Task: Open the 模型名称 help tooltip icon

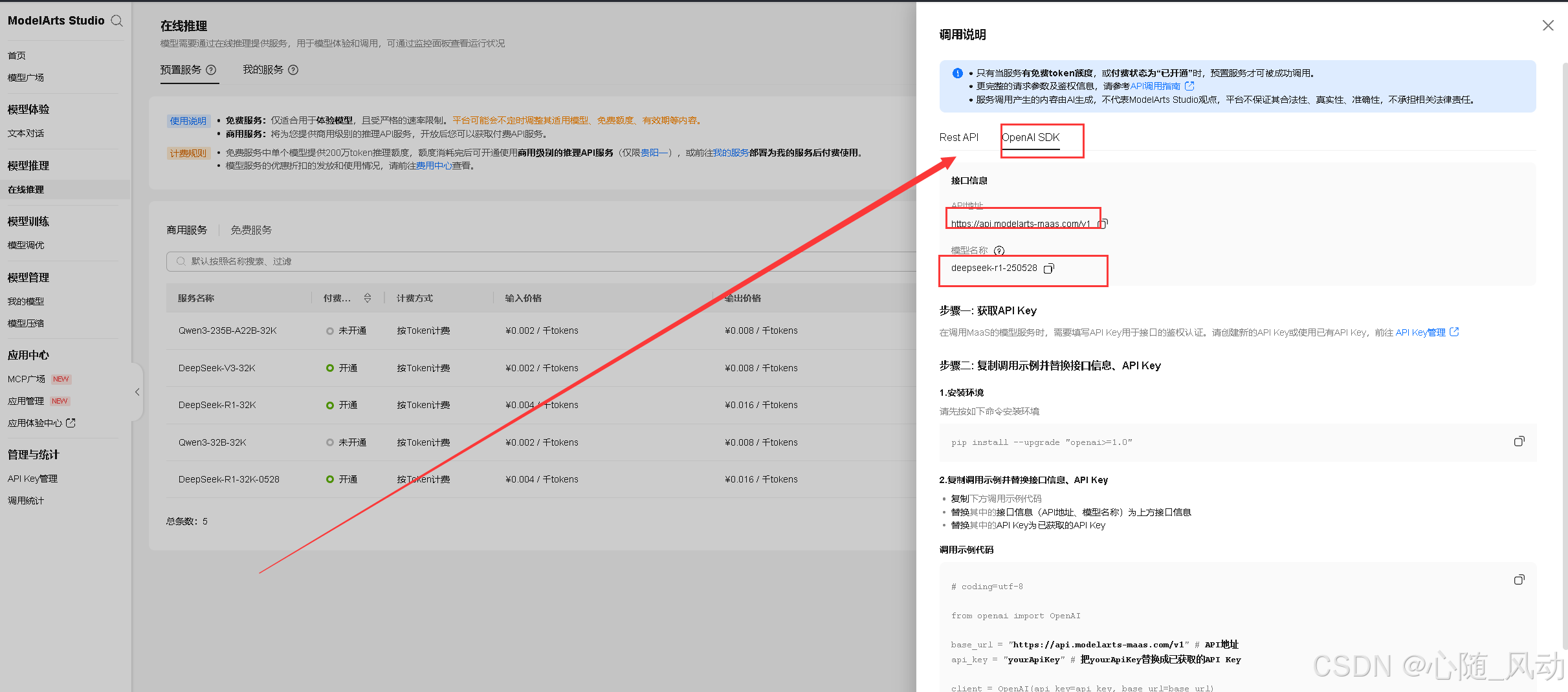Action: click(999, 250)
